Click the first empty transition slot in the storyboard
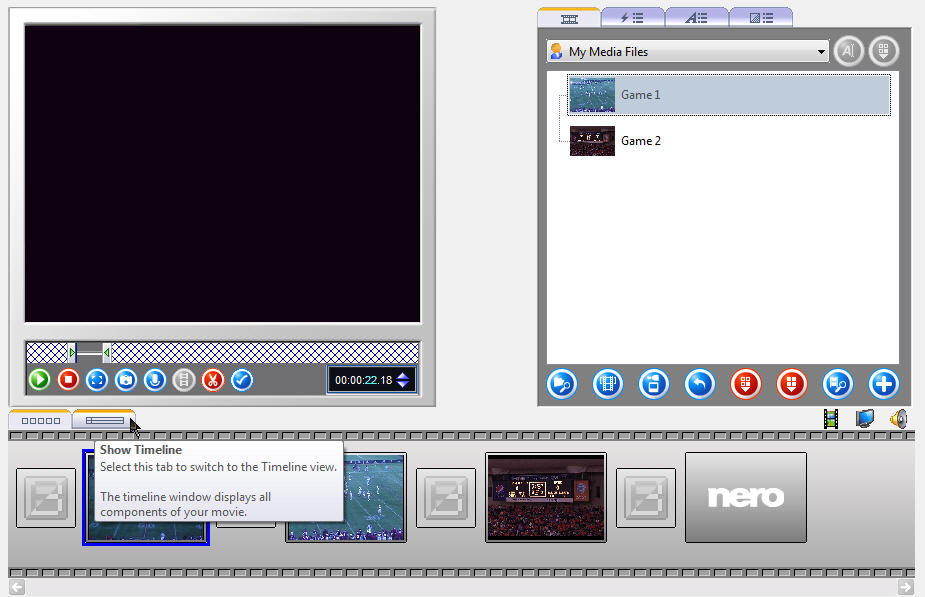Viewport: 925px width, 597px height. (46, 498)
